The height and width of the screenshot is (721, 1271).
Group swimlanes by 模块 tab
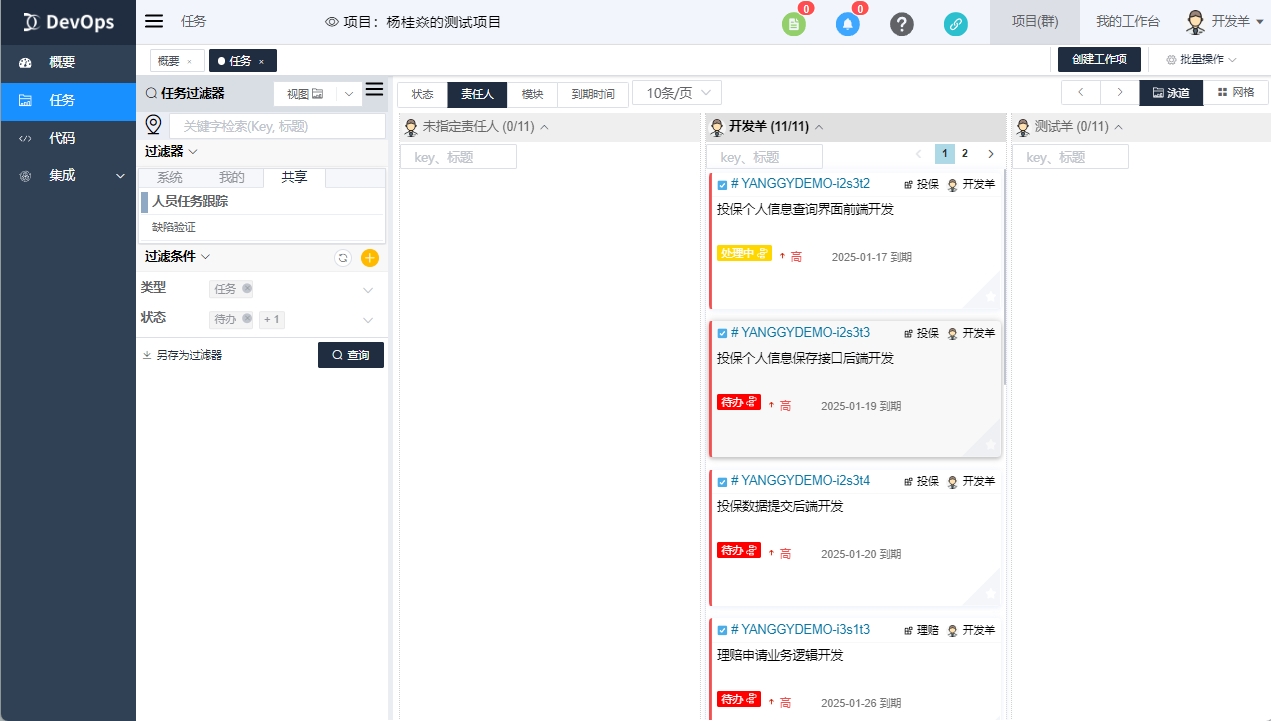[x=532, y=94]
